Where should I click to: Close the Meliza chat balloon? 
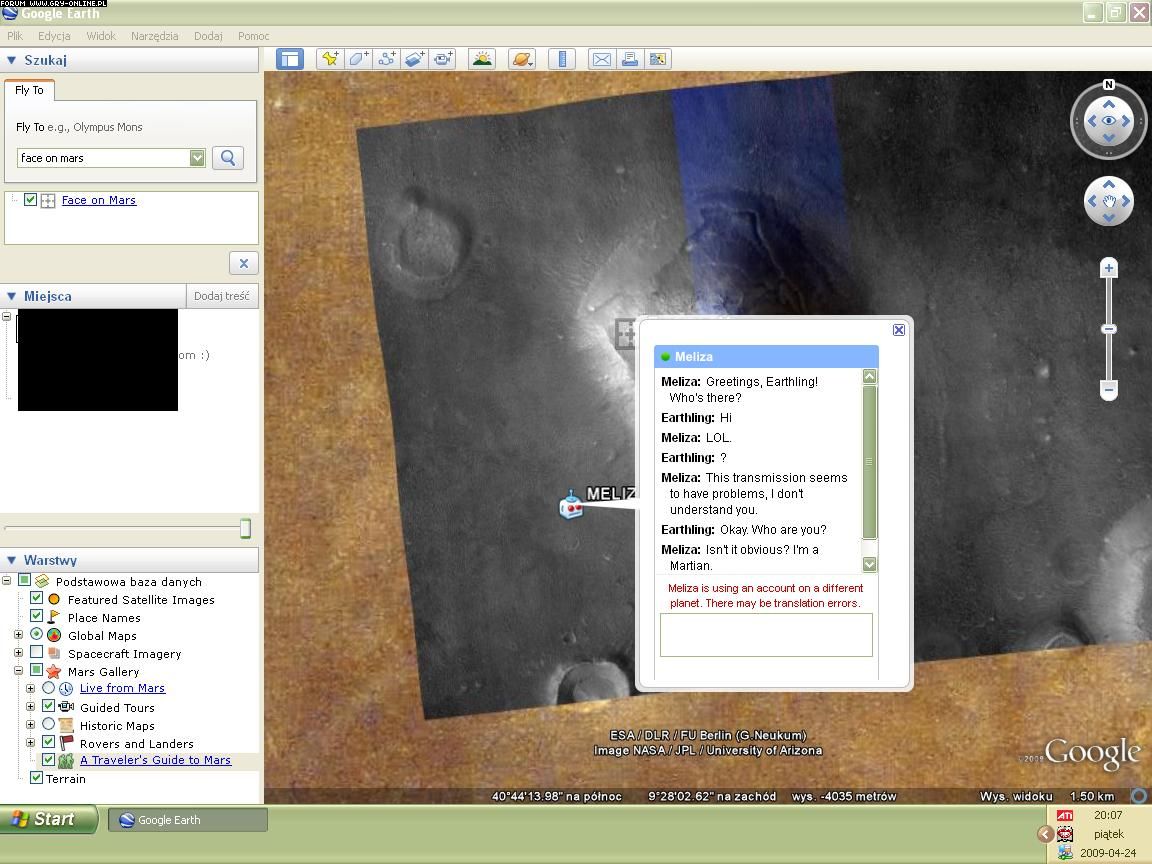pyautogui.click(x=899, y=330)
